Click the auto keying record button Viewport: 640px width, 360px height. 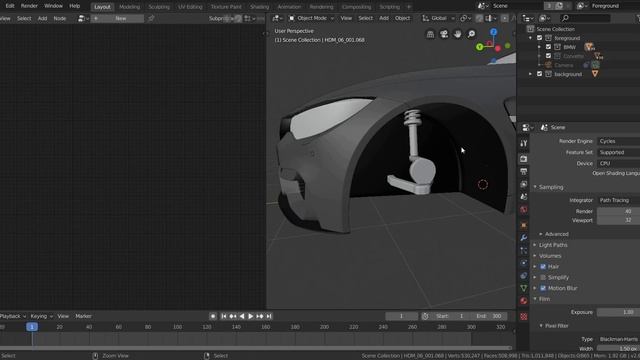(213, 316)
